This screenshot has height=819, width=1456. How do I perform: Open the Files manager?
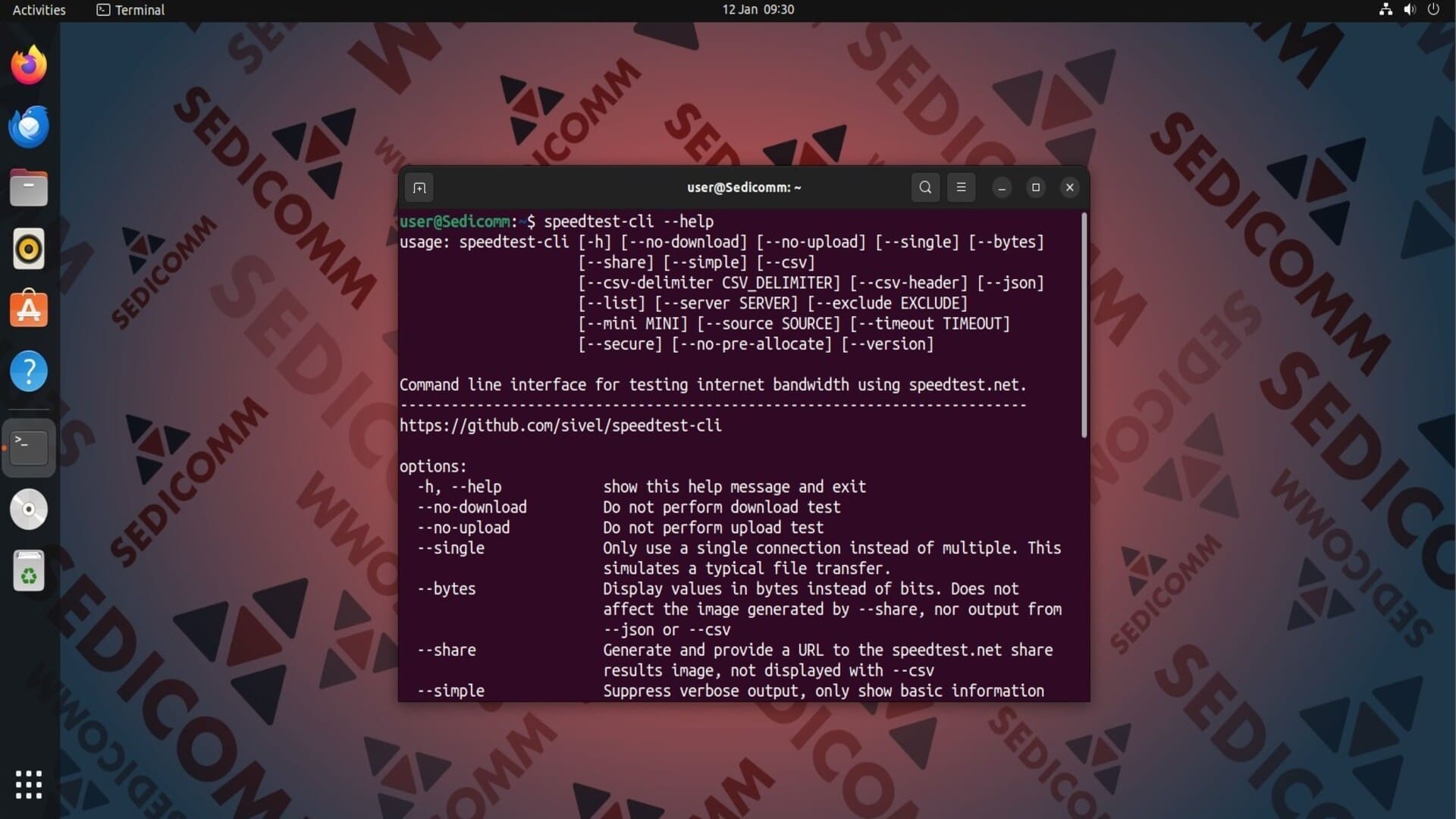29,188
